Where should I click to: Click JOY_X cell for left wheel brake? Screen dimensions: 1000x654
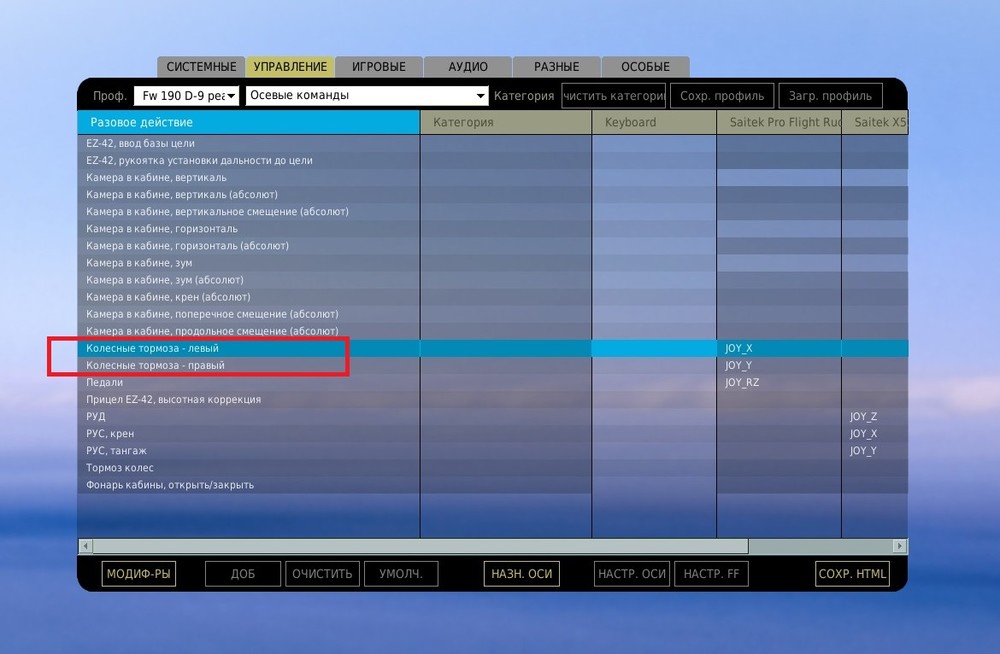779,348
